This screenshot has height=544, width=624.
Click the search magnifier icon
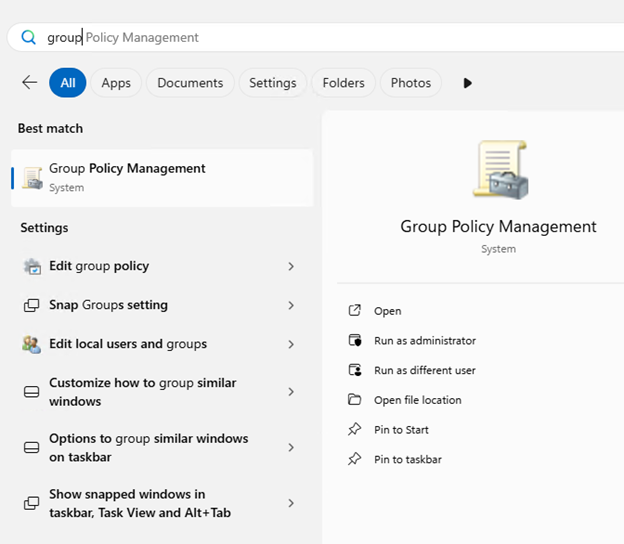coord(28,37)
